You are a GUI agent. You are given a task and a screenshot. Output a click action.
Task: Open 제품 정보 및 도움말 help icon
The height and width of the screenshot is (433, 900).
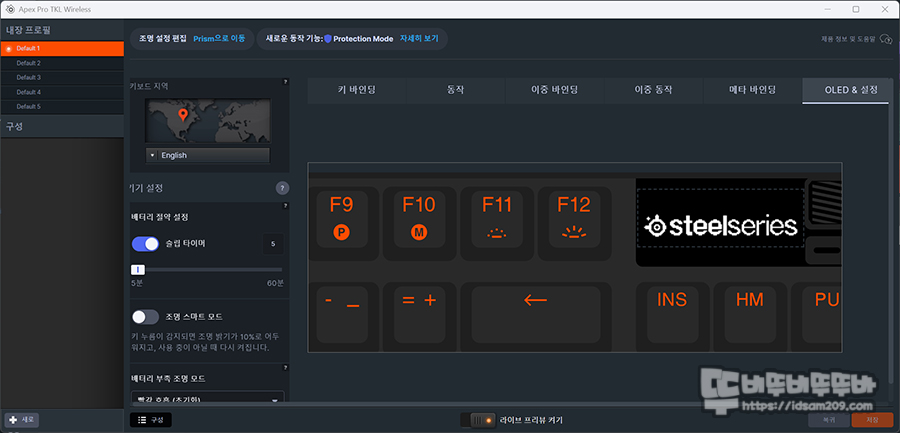click(885, 40)
